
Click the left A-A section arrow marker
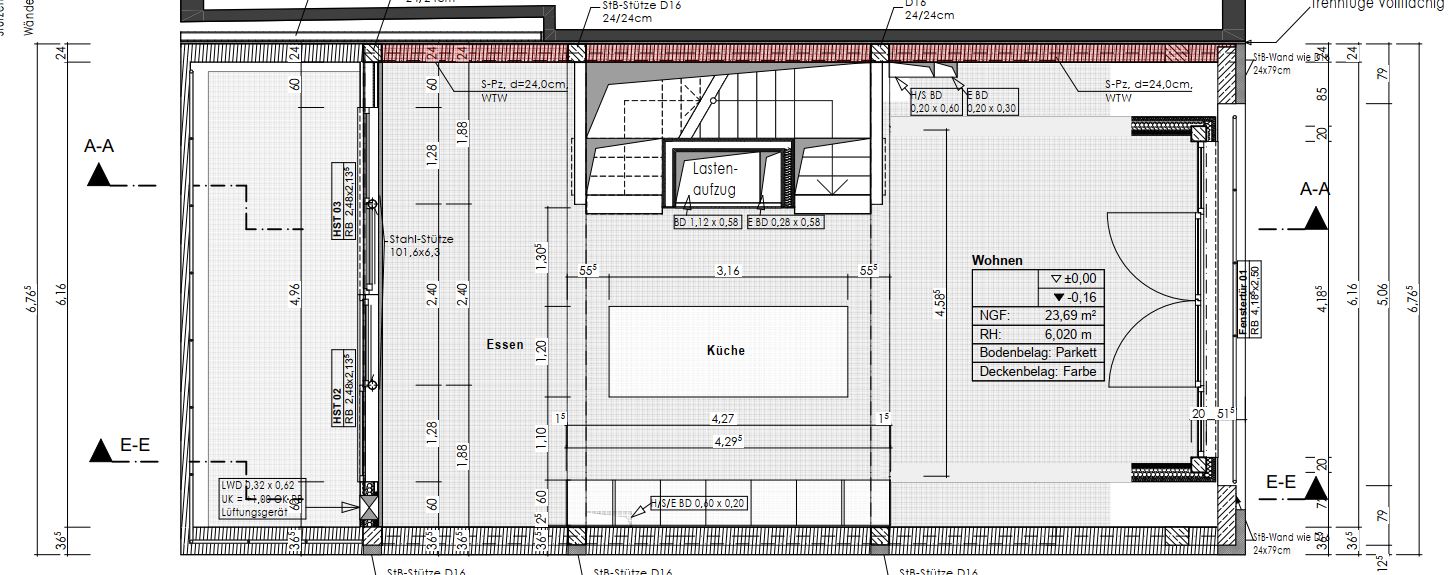tap(99, 176)
